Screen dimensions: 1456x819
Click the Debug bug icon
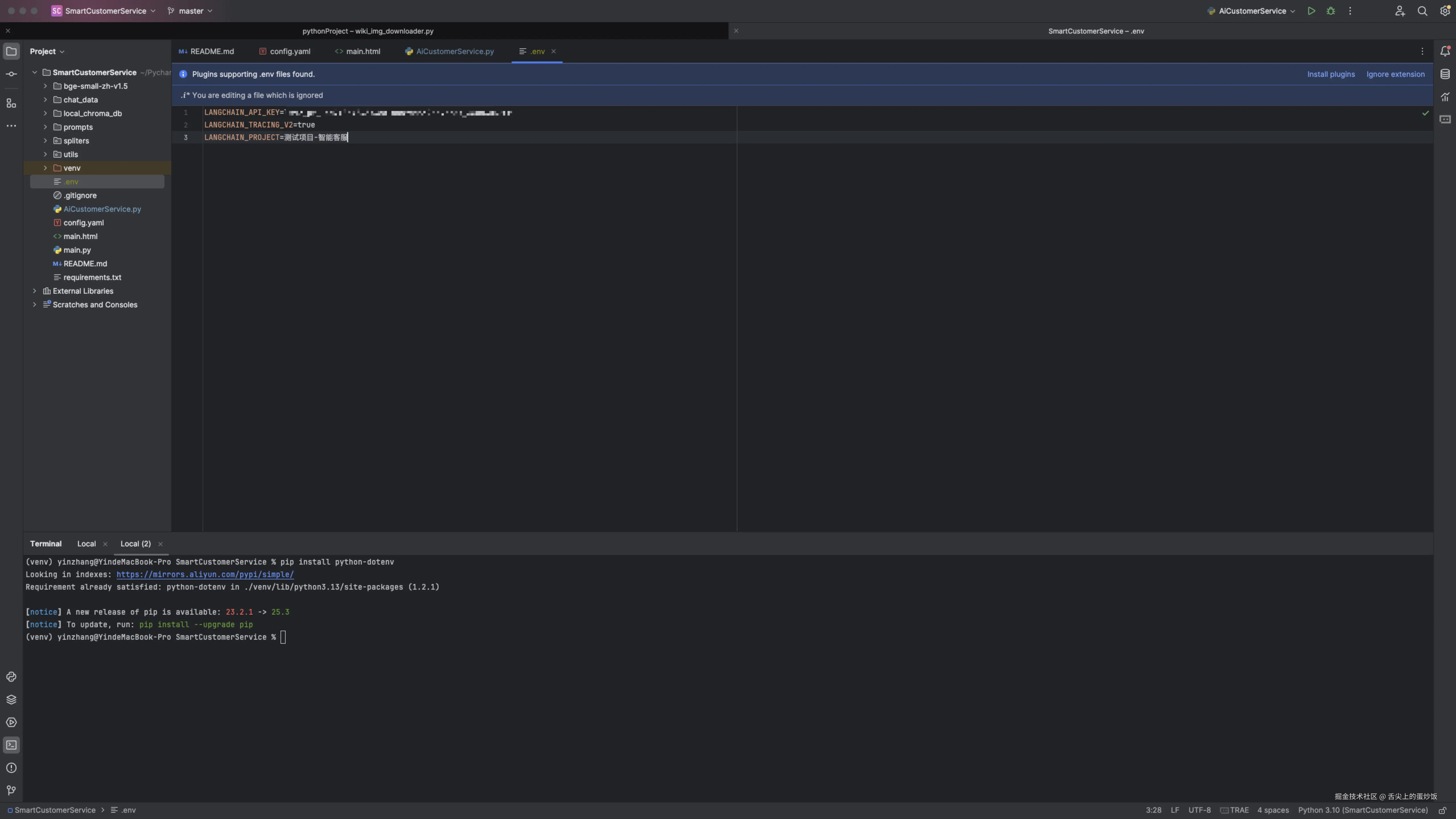coord(1331,11)
